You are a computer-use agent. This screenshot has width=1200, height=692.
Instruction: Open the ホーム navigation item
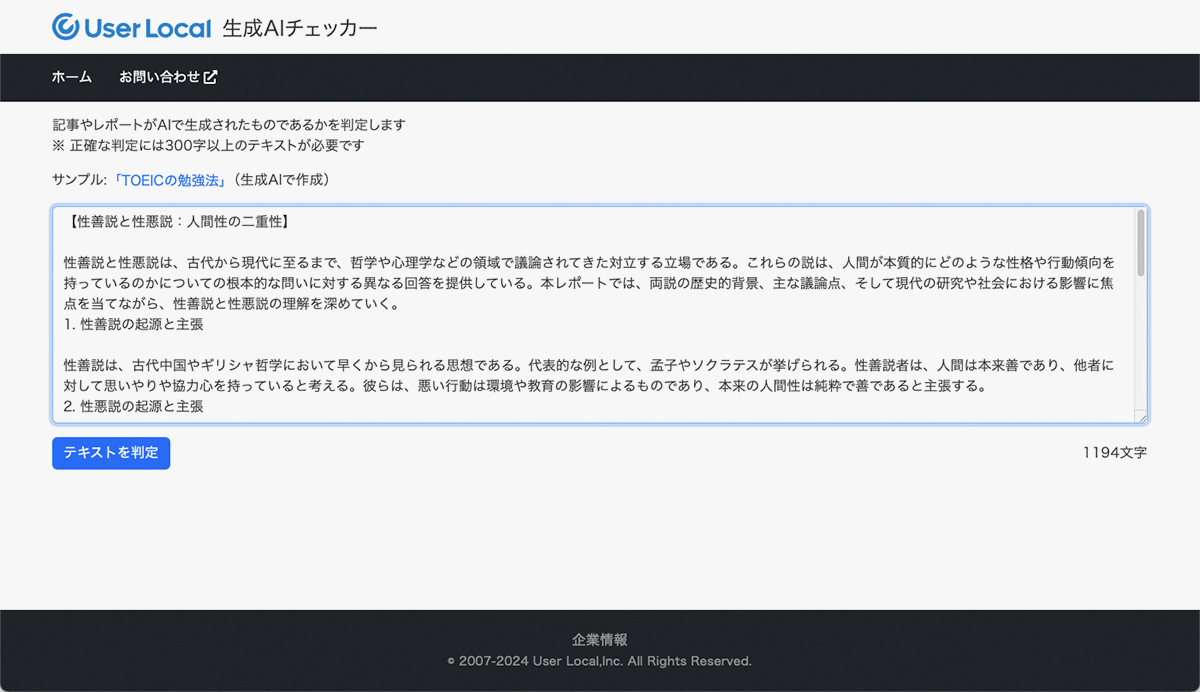coord(72,77)
